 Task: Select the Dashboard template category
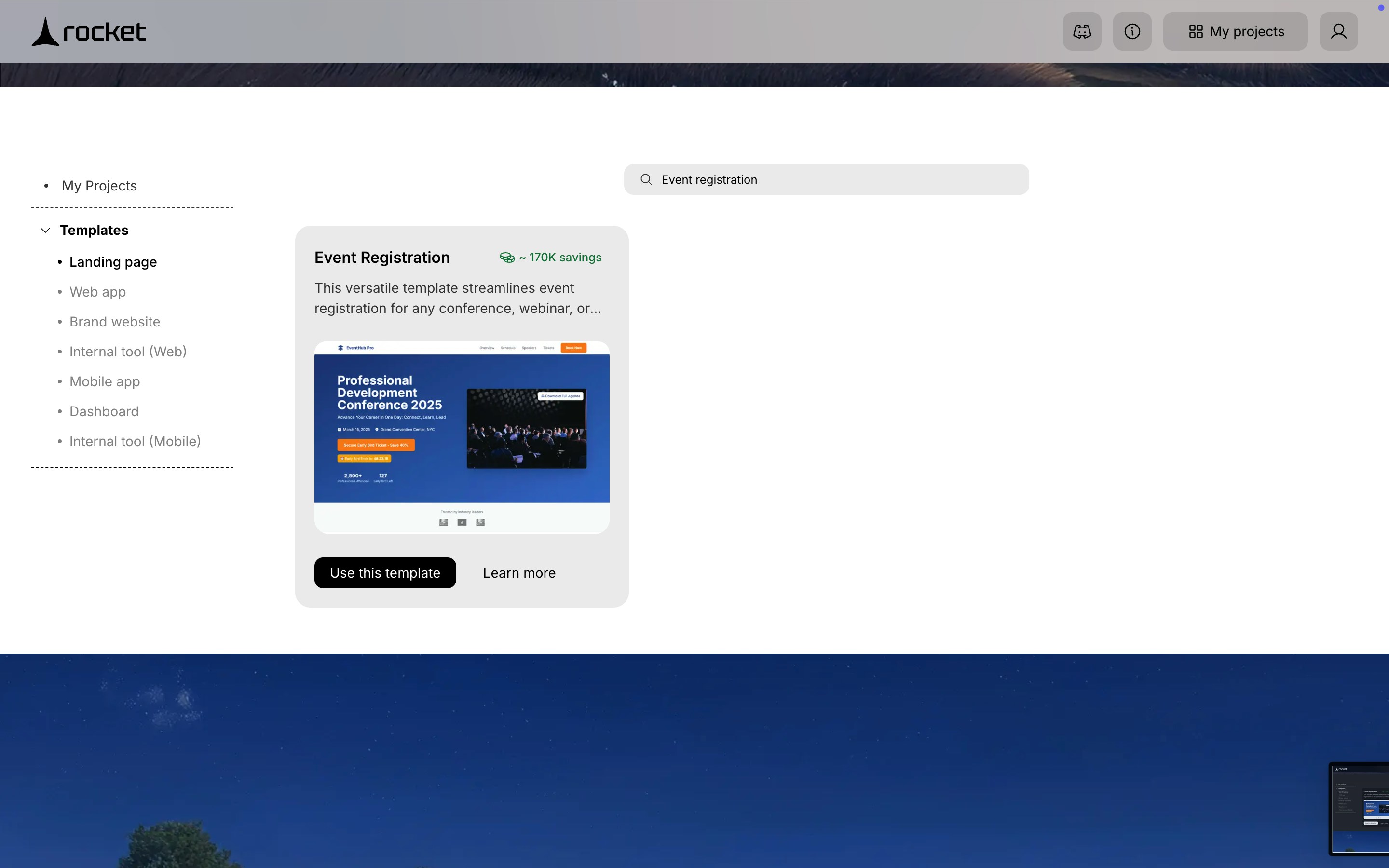click(104, 412)
